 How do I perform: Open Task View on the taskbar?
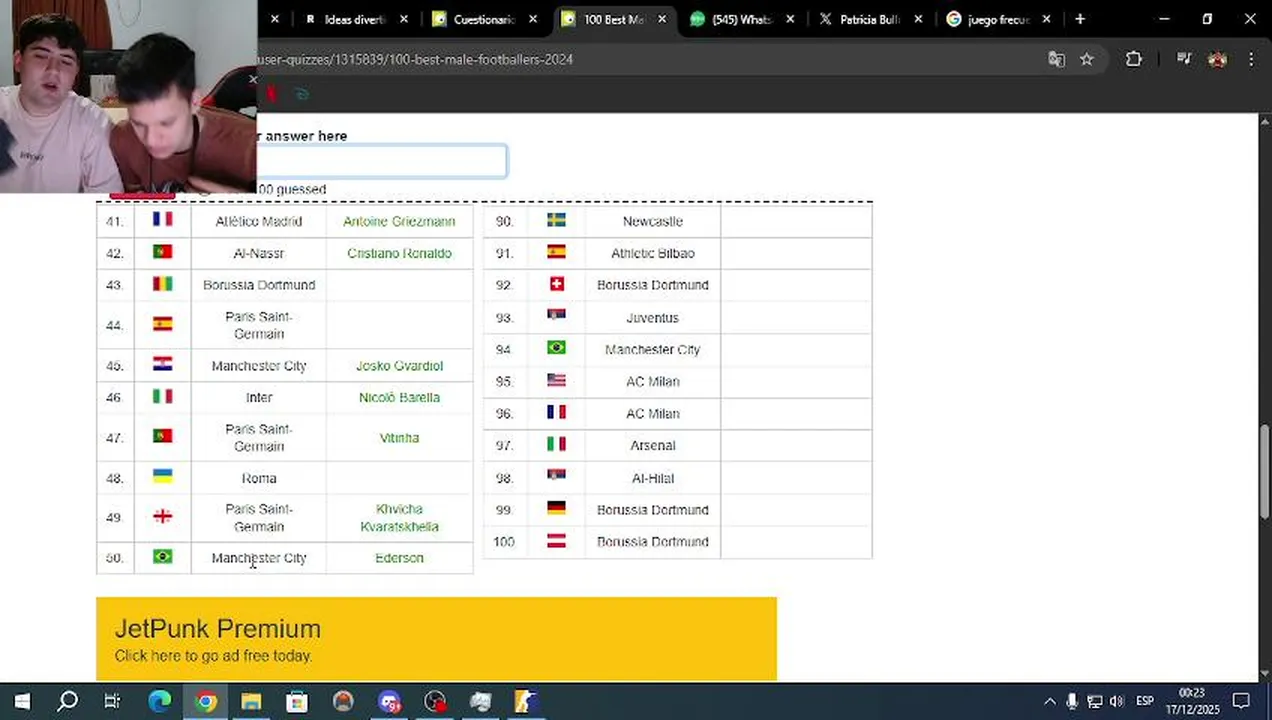pyautogui.click(x=112, y=701)
